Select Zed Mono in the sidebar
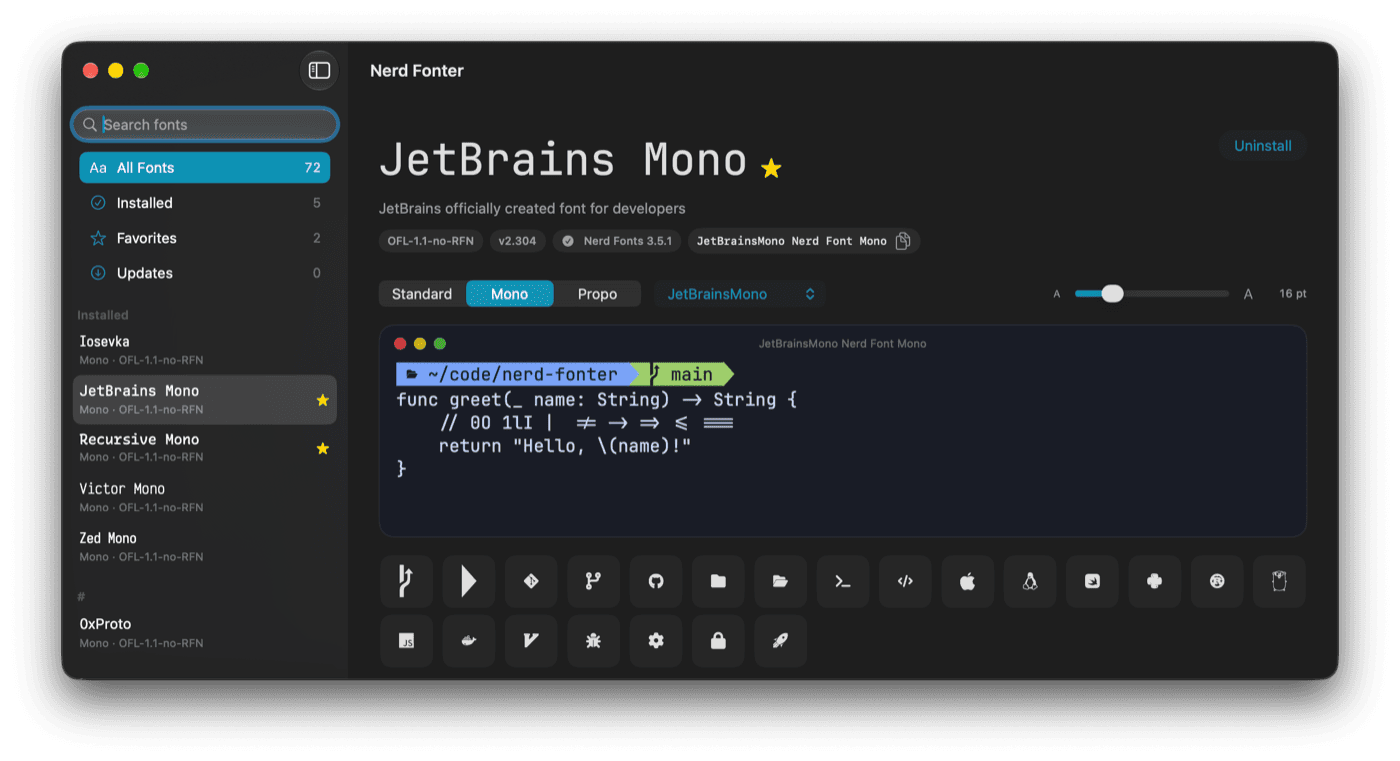Image resolution: width=1400 pixels, height=761 pixels. [x=205, y=546]
